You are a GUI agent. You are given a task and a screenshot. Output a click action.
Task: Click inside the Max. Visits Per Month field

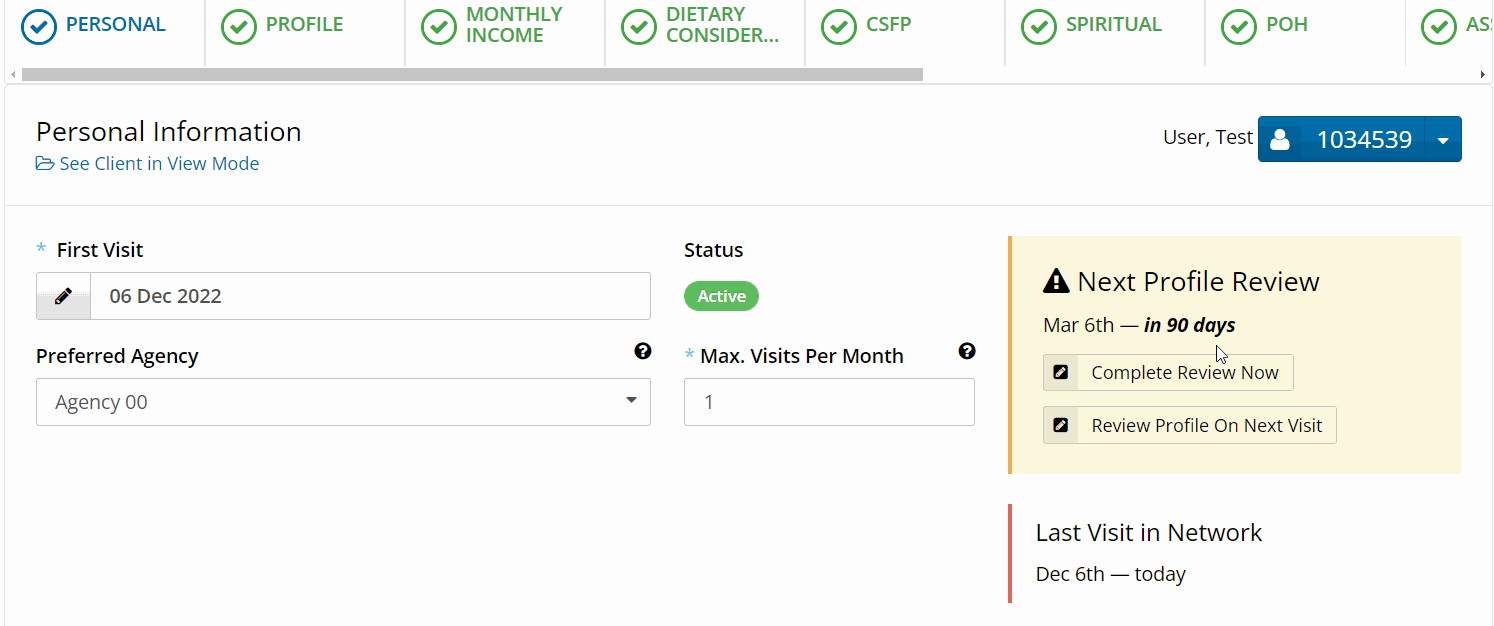(829, 401)
